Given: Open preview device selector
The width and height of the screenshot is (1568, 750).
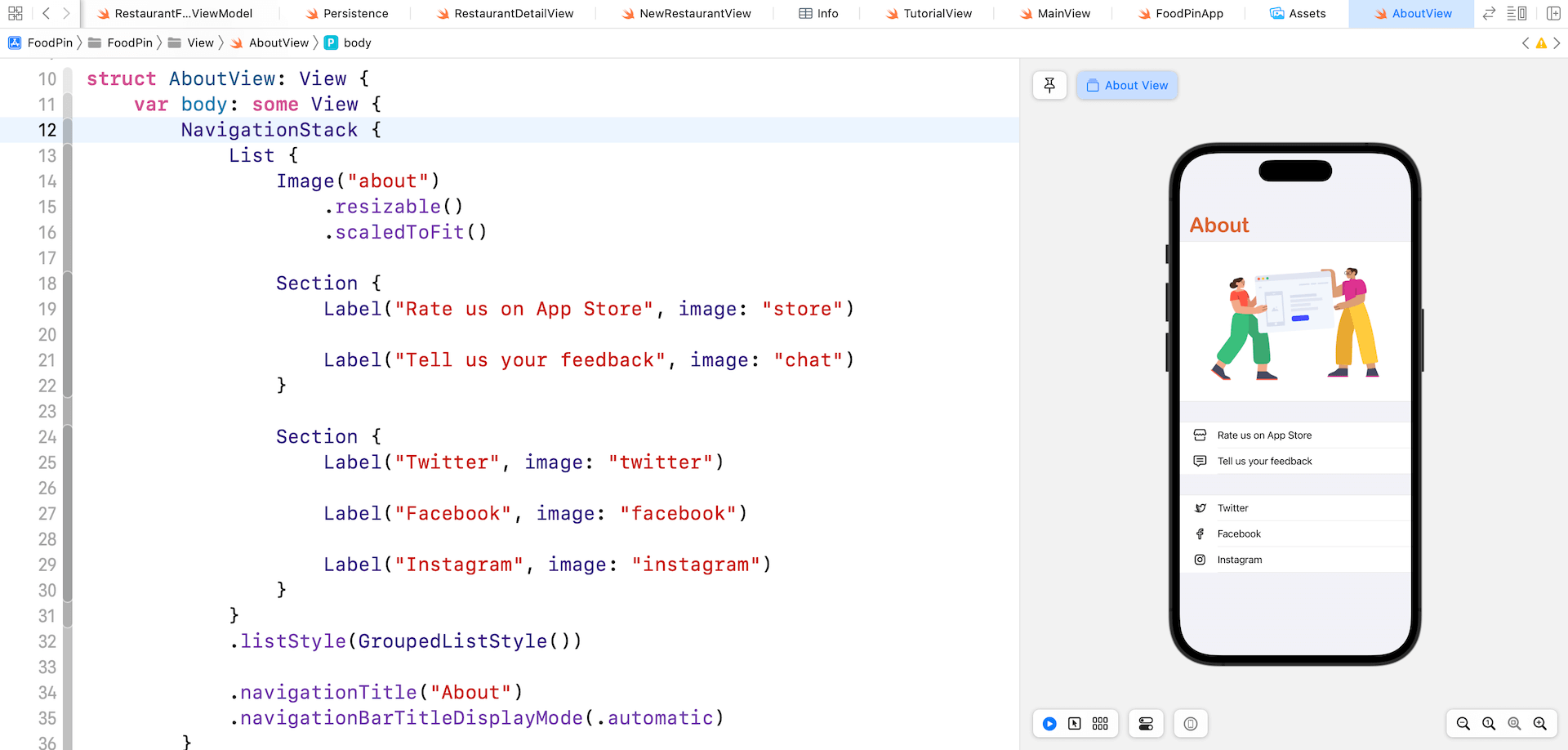Looking at the screenshot, I should pyautogui.click(x=1191, y=724).
